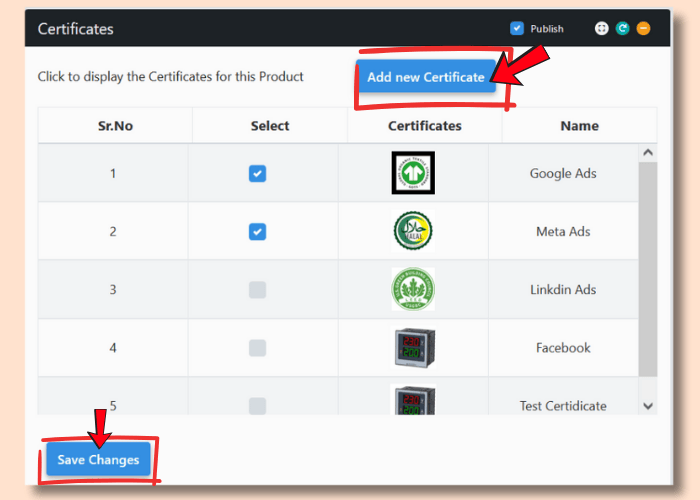The width and height of the screenshot is (700, 500).
Task: Click the Meta Ads halal certificate logo
Action: pyautogui.click(x=413, y=231)
